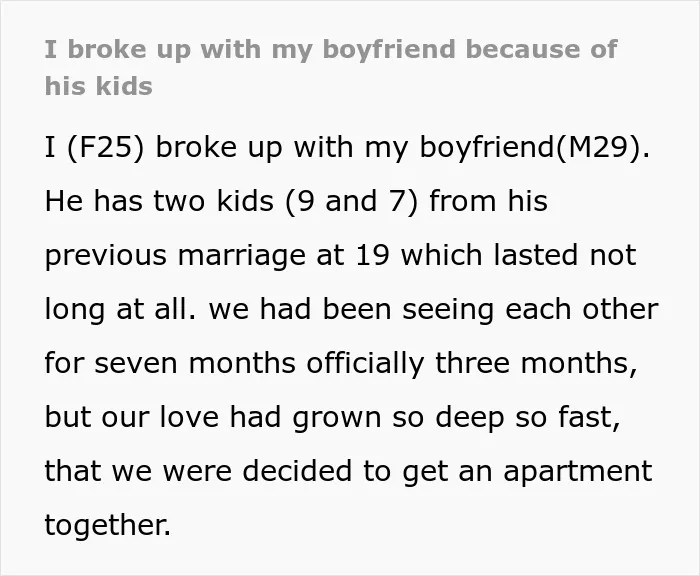700x576 pixels.
Task: Click "because of" in the gray title
Action: [x=542, y=49]
